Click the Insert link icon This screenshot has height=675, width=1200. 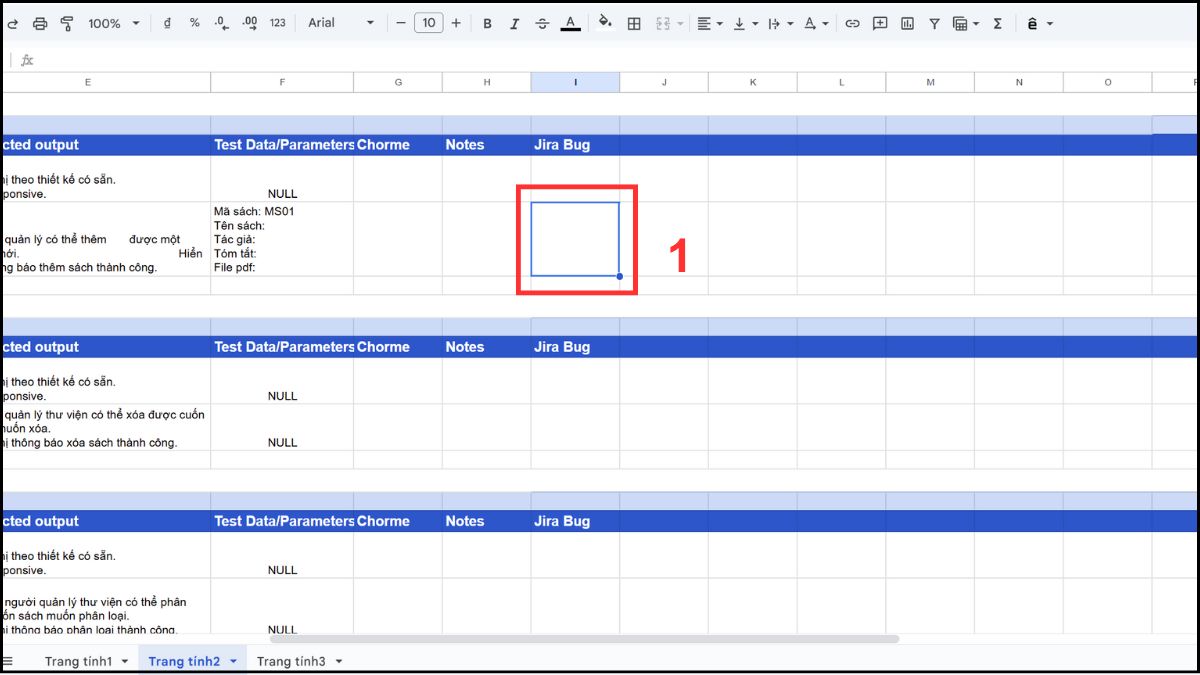(x=852, y=22)
